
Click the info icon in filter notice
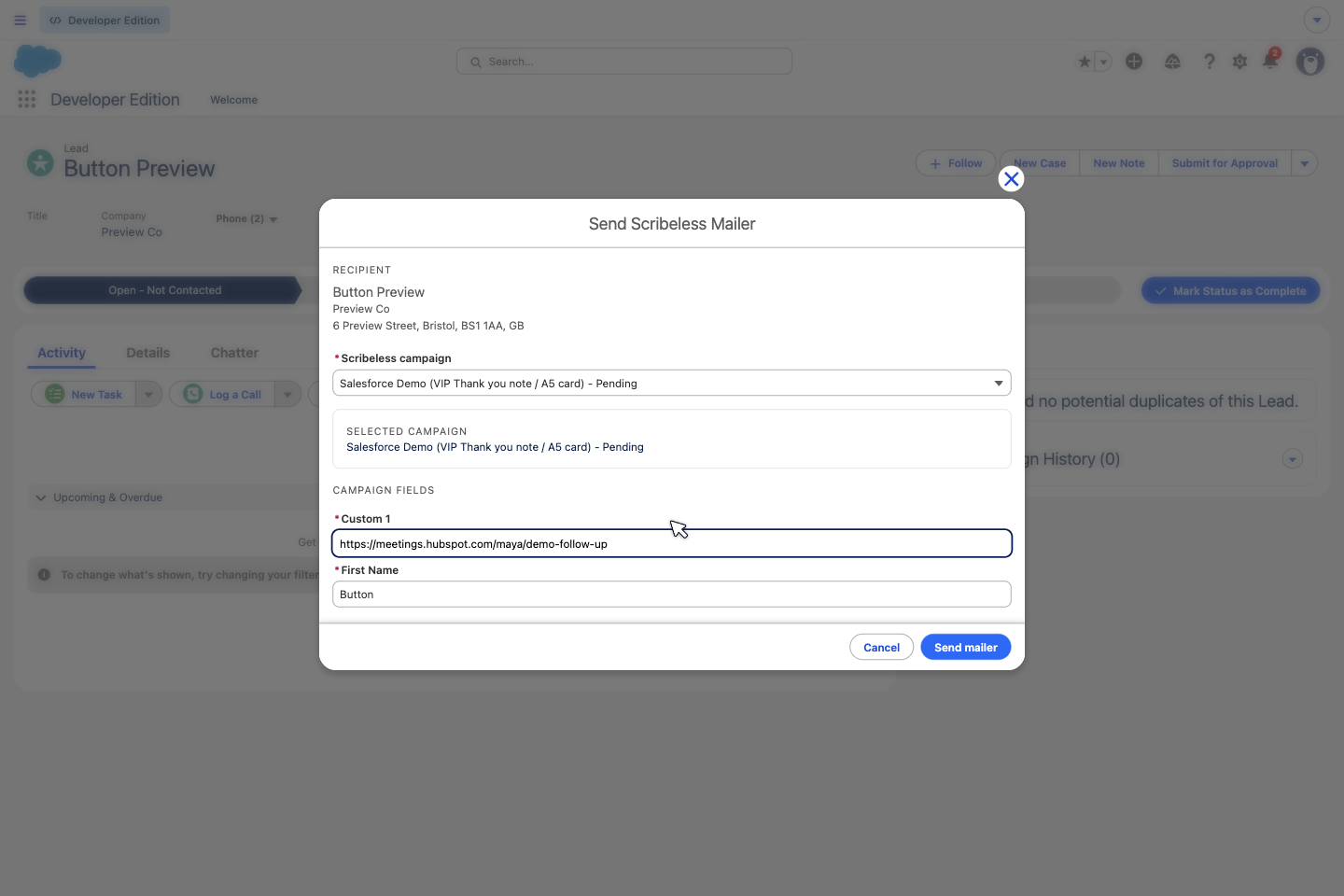coord(44,575)
